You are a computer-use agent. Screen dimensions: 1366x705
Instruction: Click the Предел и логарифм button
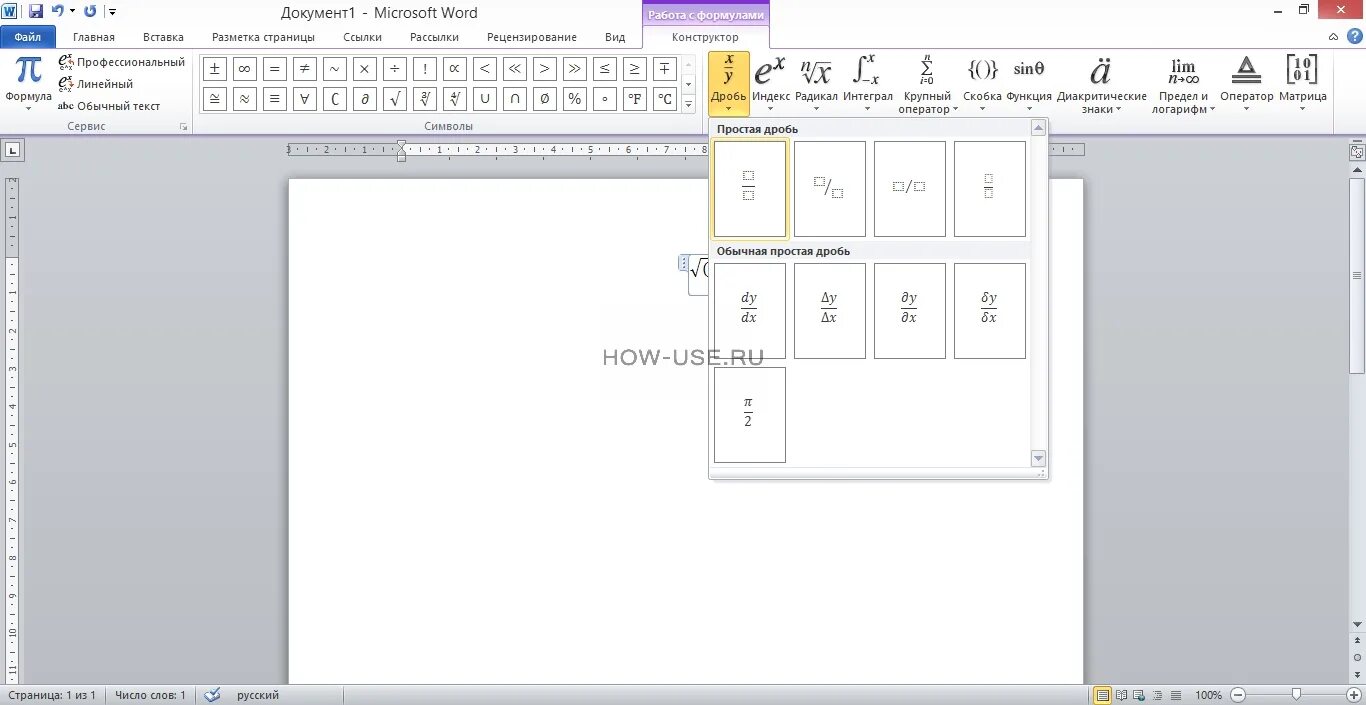[x=1183, y=84]
